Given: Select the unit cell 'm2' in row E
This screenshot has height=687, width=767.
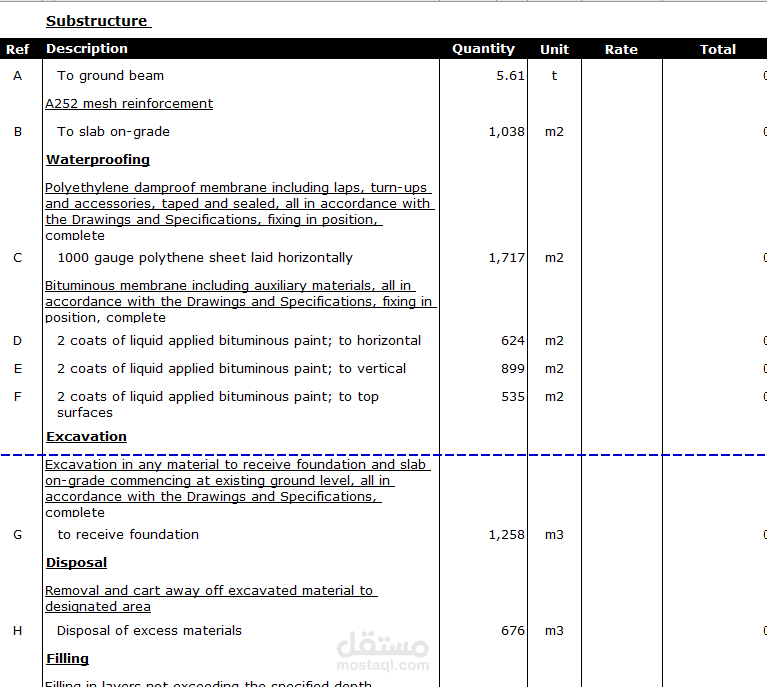Looking at the screenshot, I should 554,368.
